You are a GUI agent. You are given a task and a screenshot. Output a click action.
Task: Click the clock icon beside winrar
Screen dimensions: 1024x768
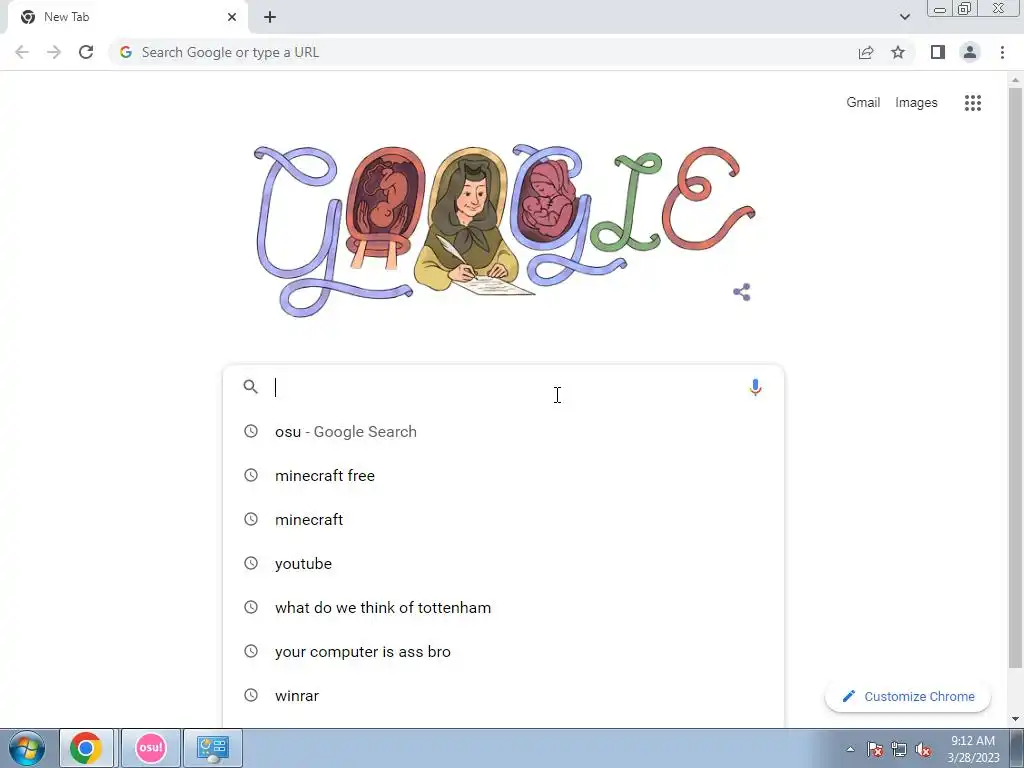coord(251,696)
